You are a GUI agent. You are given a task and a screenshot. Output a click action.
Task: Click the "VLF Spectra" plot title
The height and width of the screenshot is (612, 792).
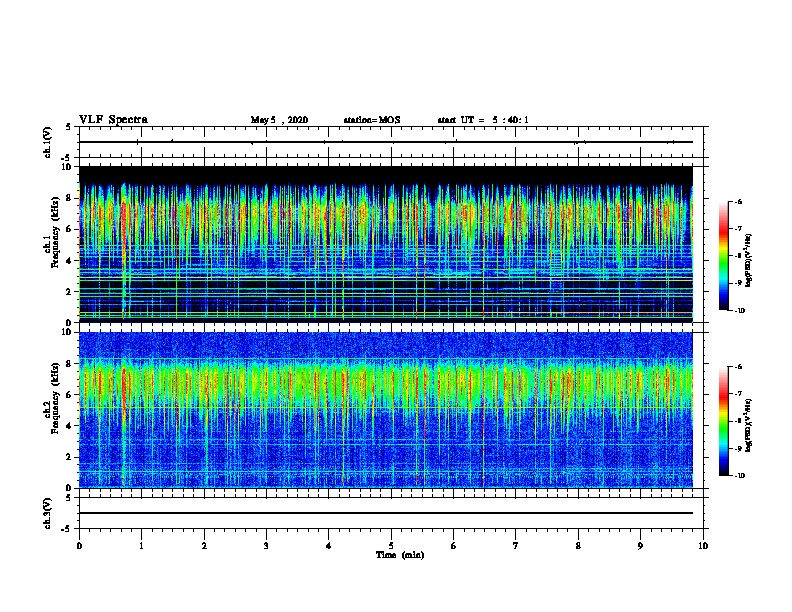[113, 120]
